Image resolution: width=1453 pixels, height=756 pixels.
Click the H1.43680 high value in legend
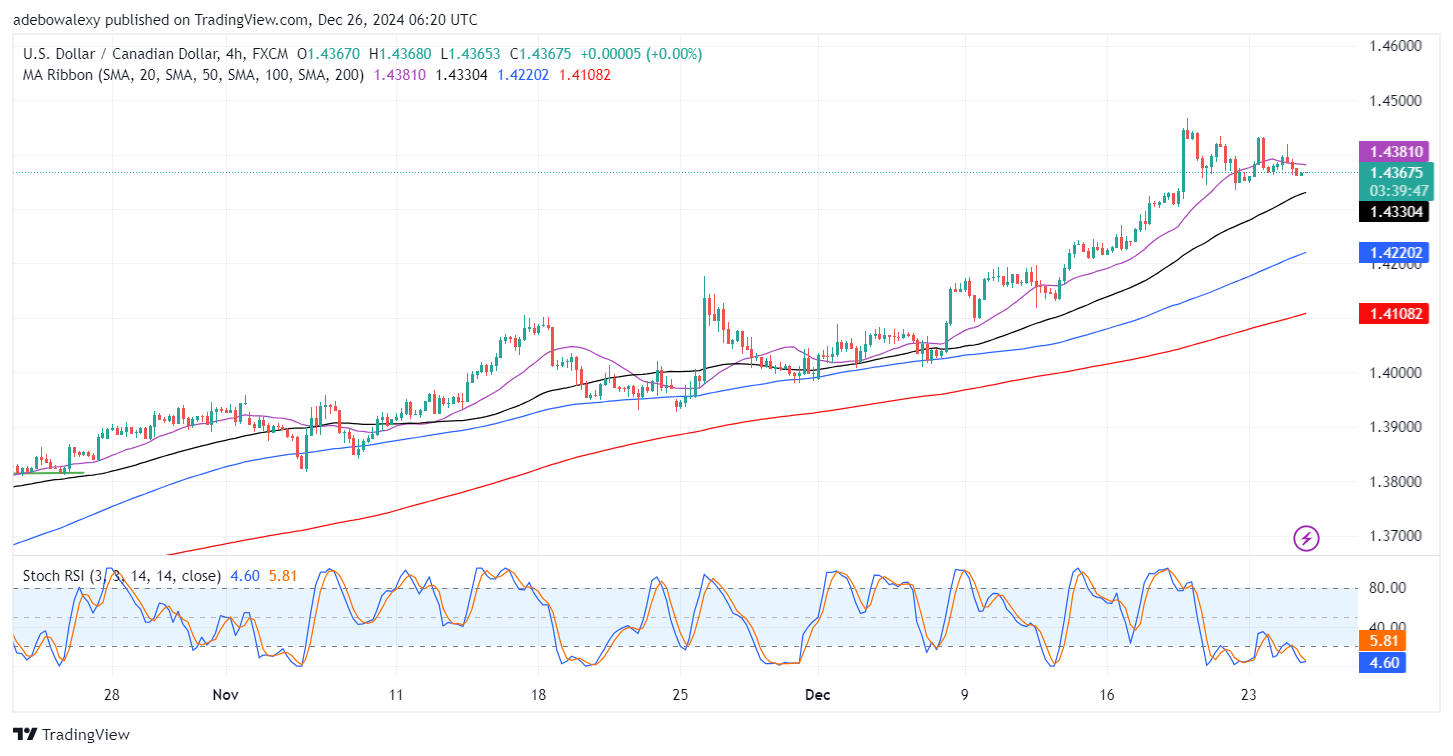click(x=401, y=54)
